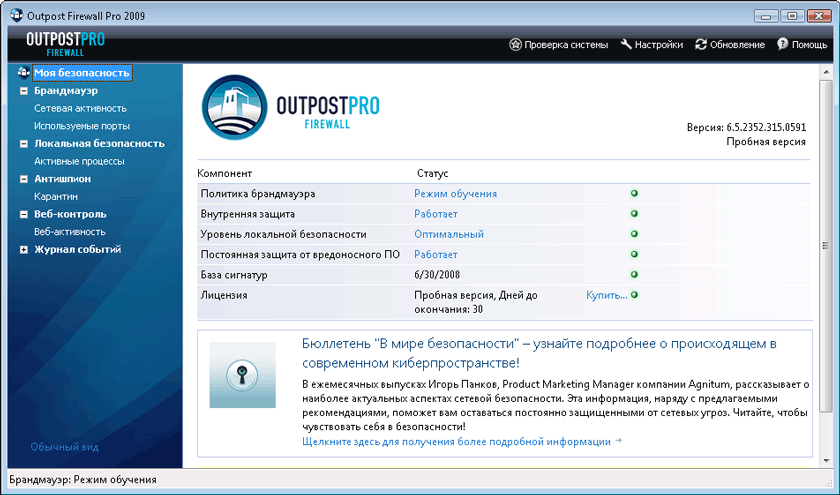
Task: Click the Настройки wrench icon
Action: point(626,44)
